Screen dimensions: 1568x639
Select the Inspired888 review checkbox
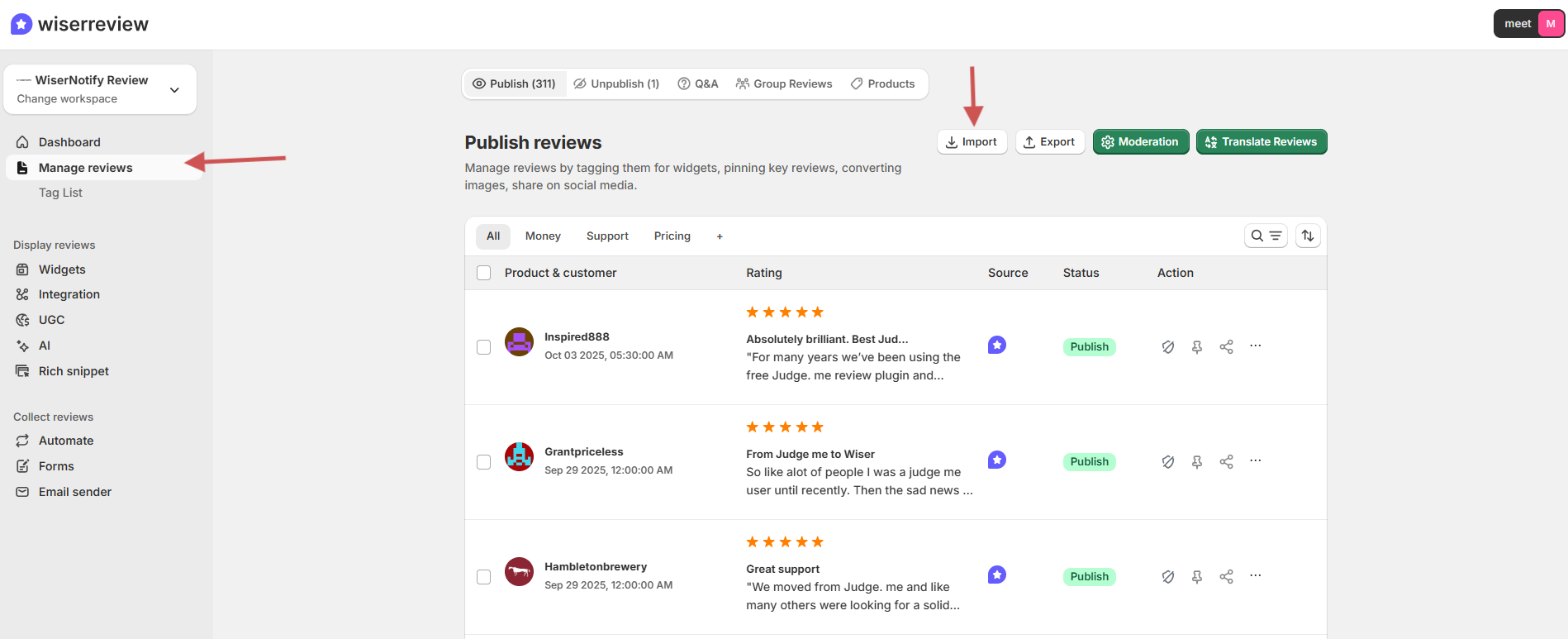(484, 347)
